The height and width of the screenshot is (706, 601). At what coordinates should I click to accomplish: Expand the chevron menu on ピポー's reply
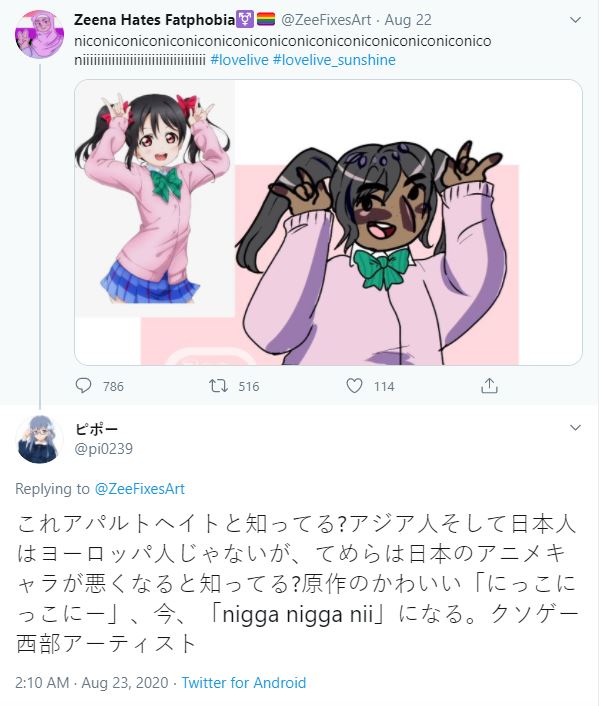point(575,427)
